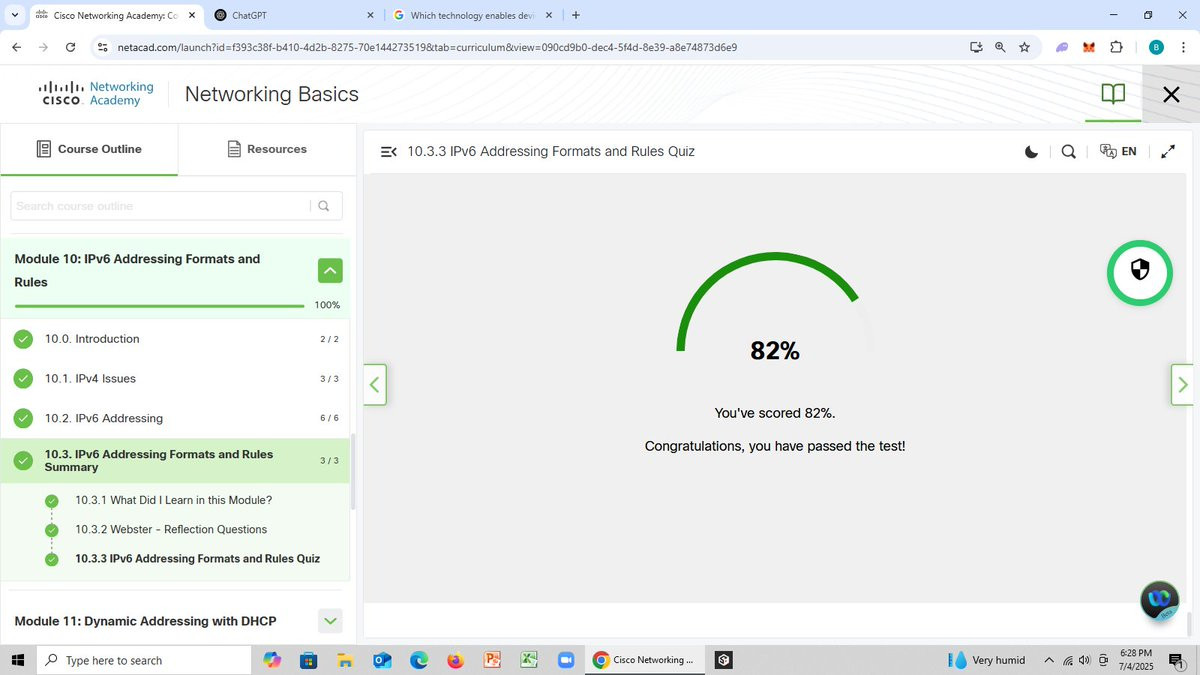Expand Module 11 Dynamic Addressing with DHCP
This screenshot has height=675, width=1200.
click(330, 621)
